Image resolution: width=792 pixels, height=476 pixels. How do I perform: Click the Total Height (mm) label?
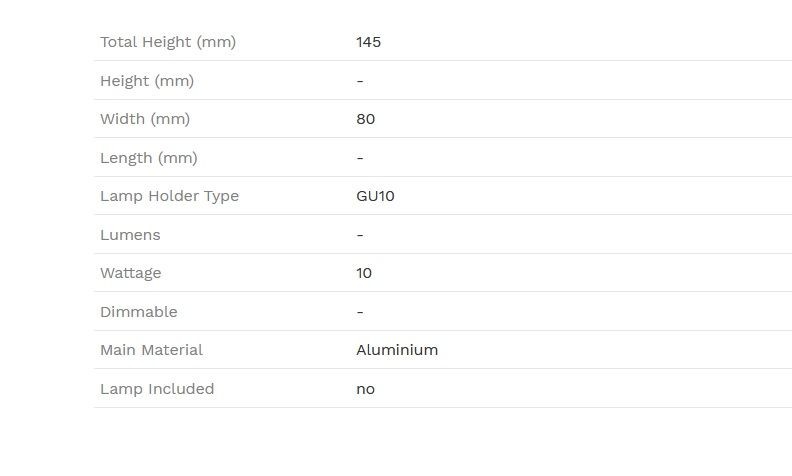point(168,42)
